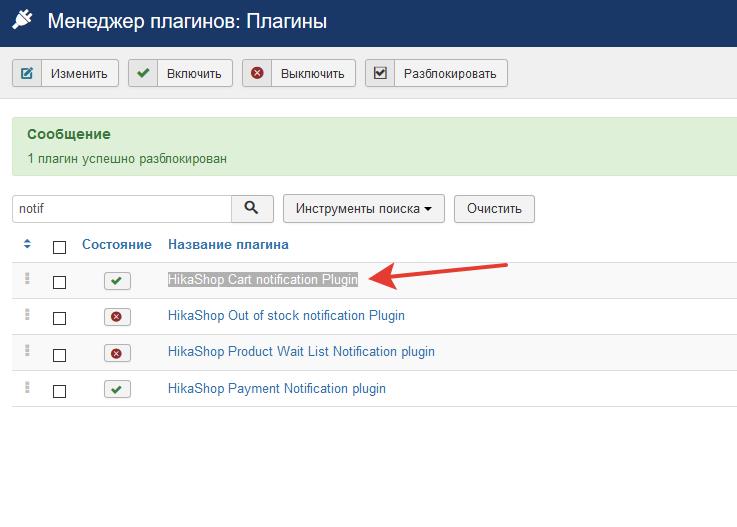Click the Очистить clear button
The height and width of the screenshot is (527, 737).
coord(494,208)
